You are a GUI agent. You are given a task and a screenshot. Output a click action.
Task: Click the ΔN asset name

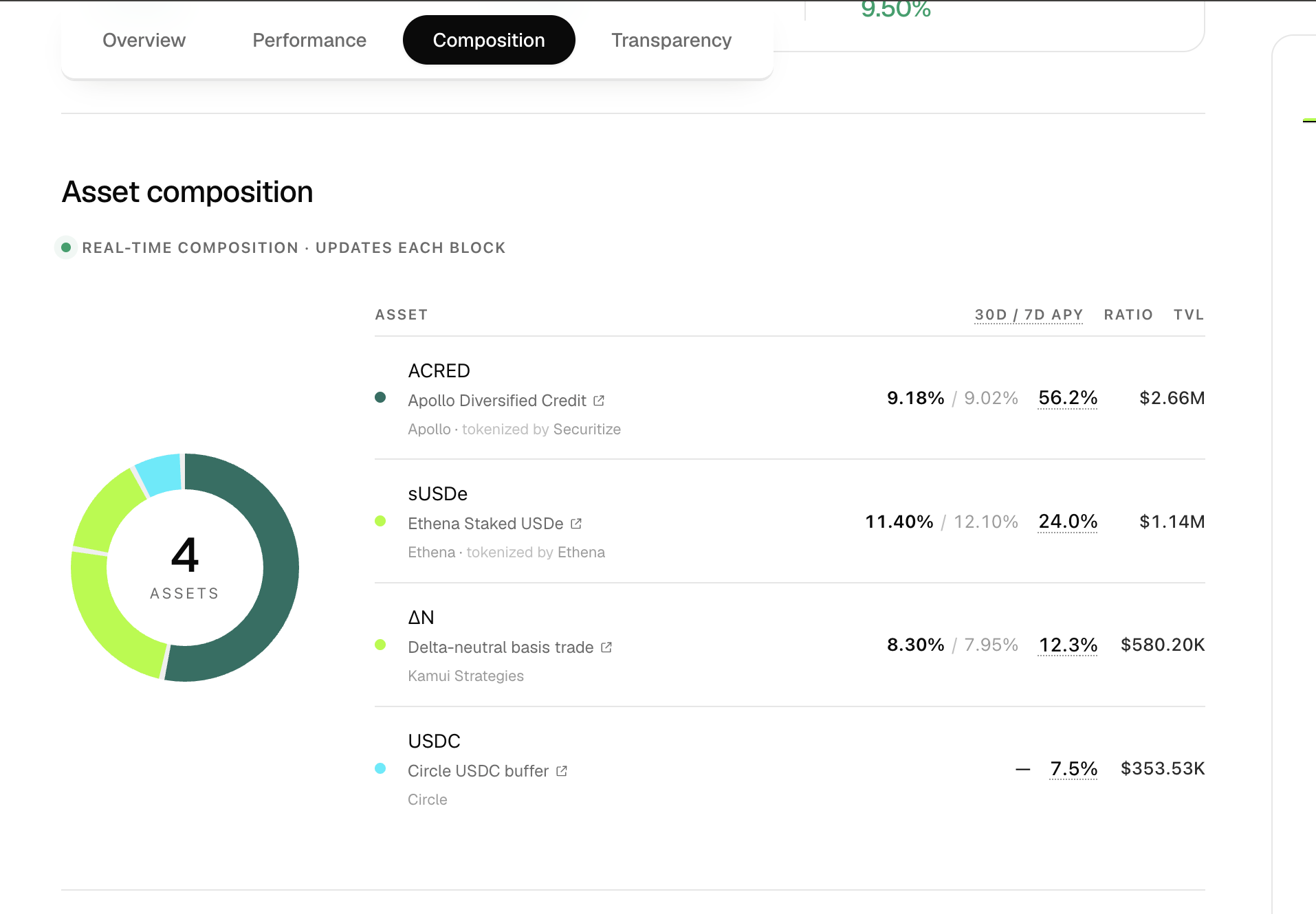click(421, 618)
